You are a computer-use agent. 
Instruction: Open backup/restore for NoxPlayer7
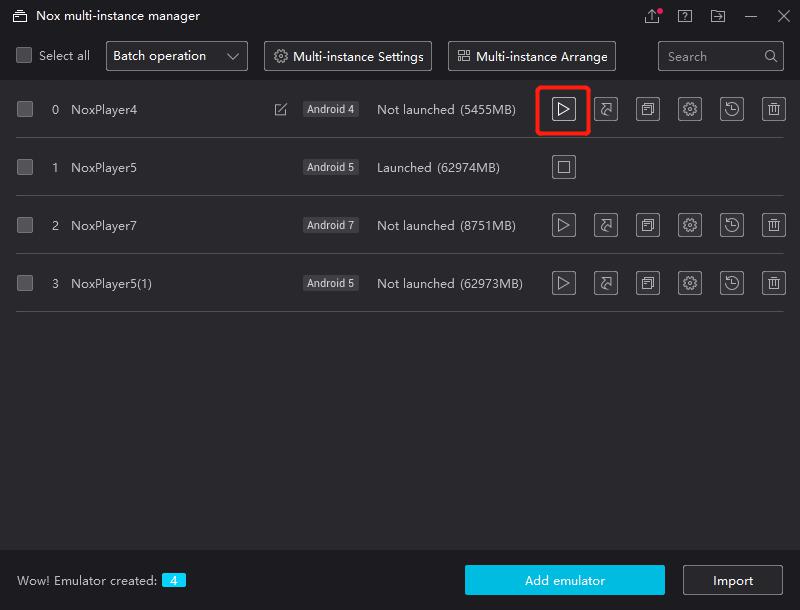tap(732, 225)
